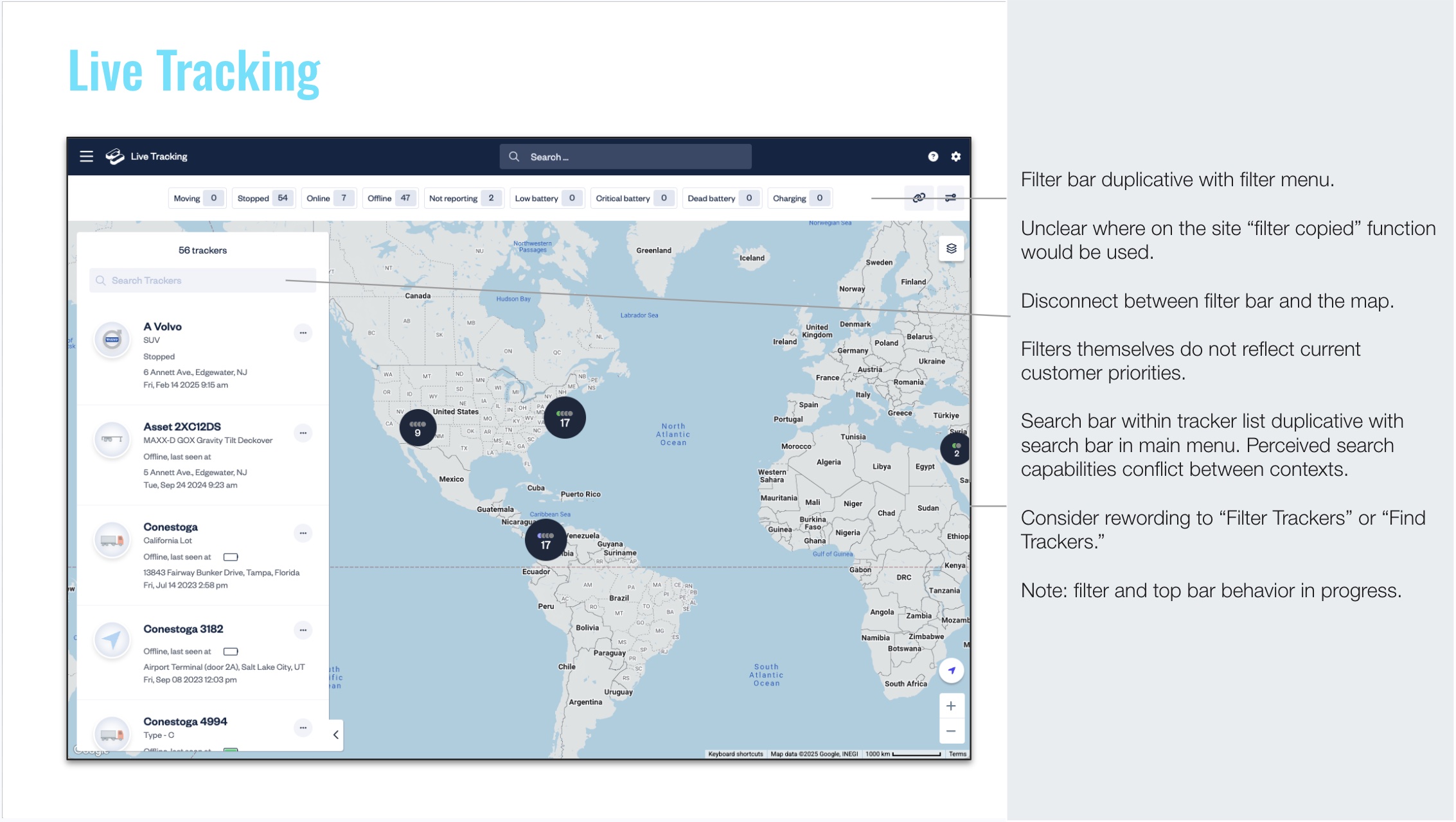Screen dimensions: 1456x822
Task: Click the 6 Annett Ave., Edgewater address
Action: pos(195,372)
